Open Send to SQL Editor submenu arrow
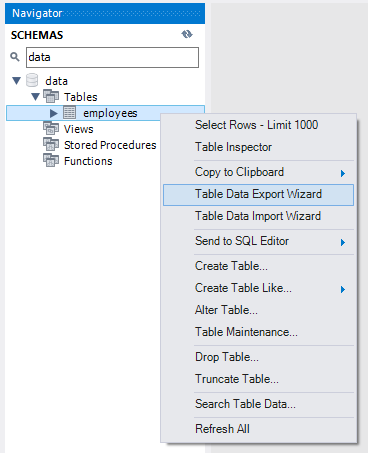 coord(343,242)
